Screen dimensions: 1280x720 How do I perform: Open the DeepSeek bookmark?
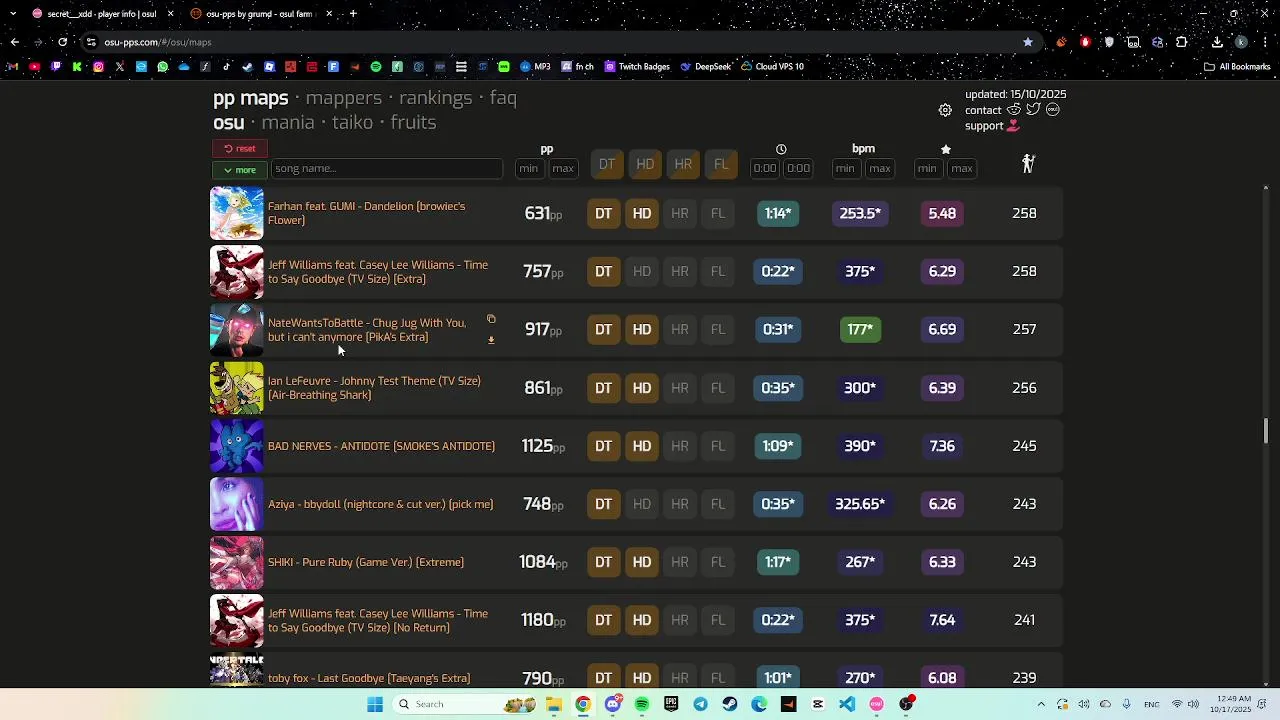(x=705, y=67)
